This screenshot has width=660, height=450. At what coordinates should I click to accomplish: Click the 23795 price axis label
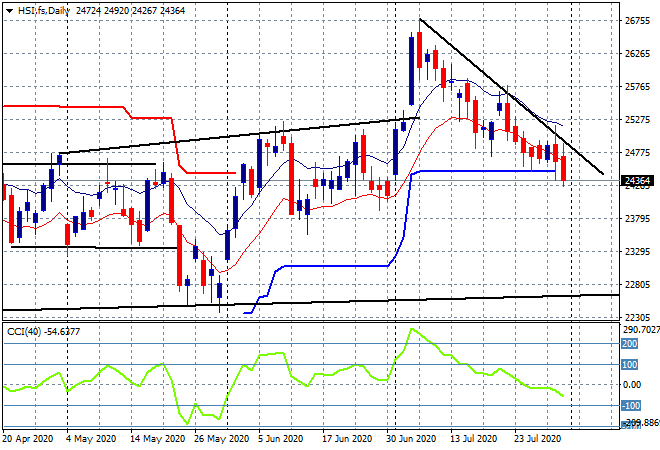637,218
